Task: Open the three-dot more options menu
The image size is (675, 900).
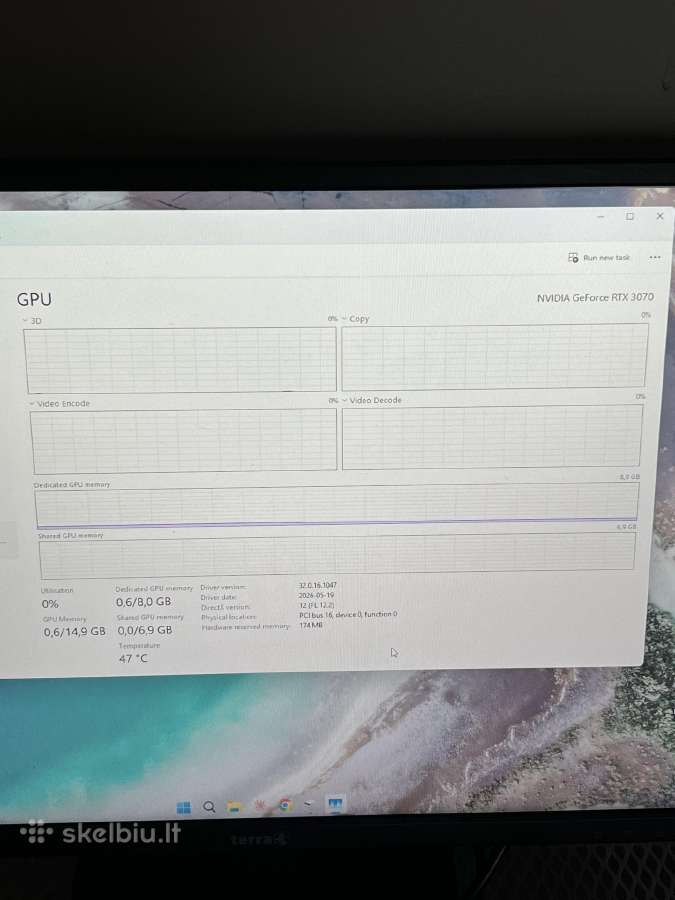Action: point(655,258)
